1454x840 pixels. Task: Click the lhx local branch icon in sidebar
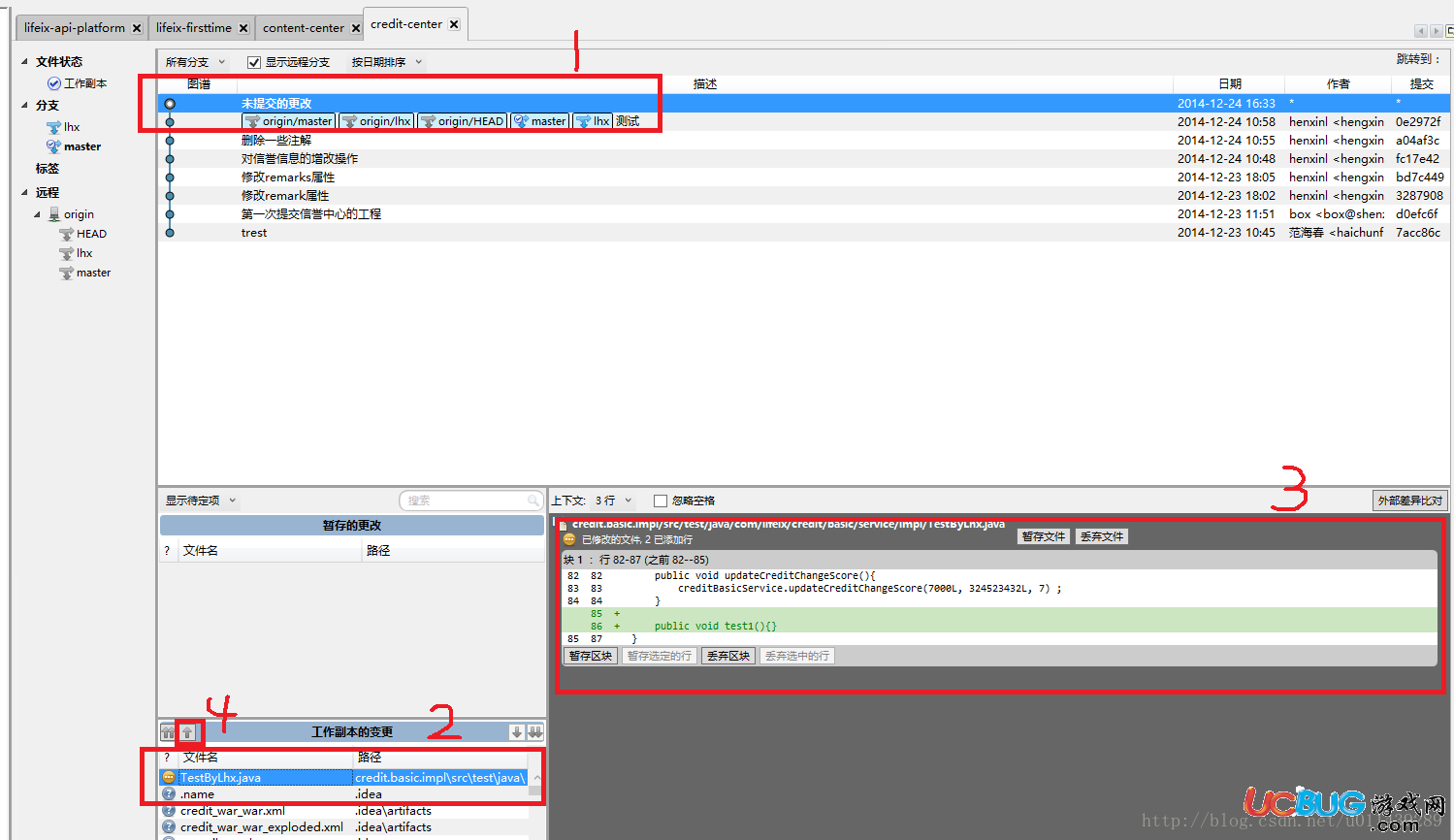[54, 127]
